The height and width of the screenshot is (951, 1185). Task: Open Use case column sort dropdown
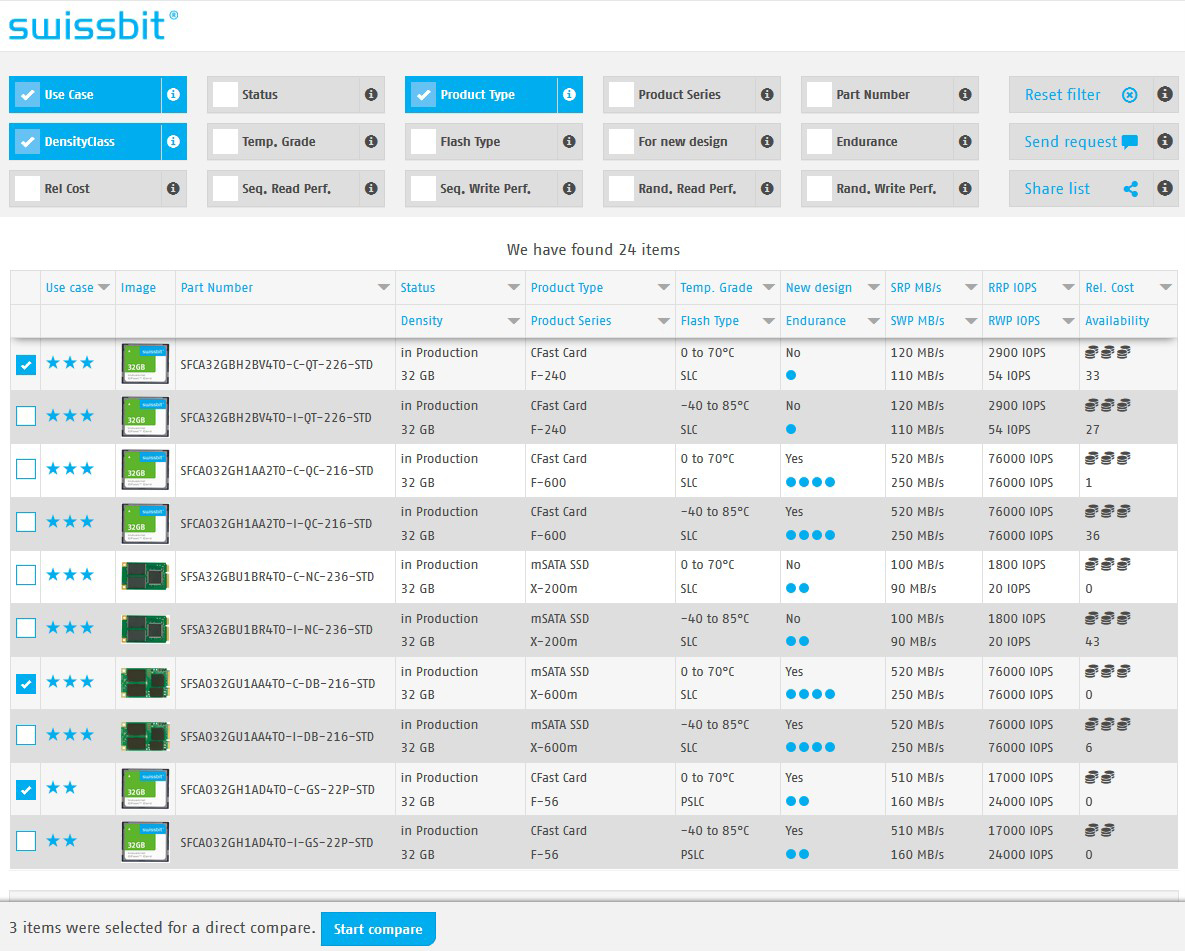pos(104,287)
